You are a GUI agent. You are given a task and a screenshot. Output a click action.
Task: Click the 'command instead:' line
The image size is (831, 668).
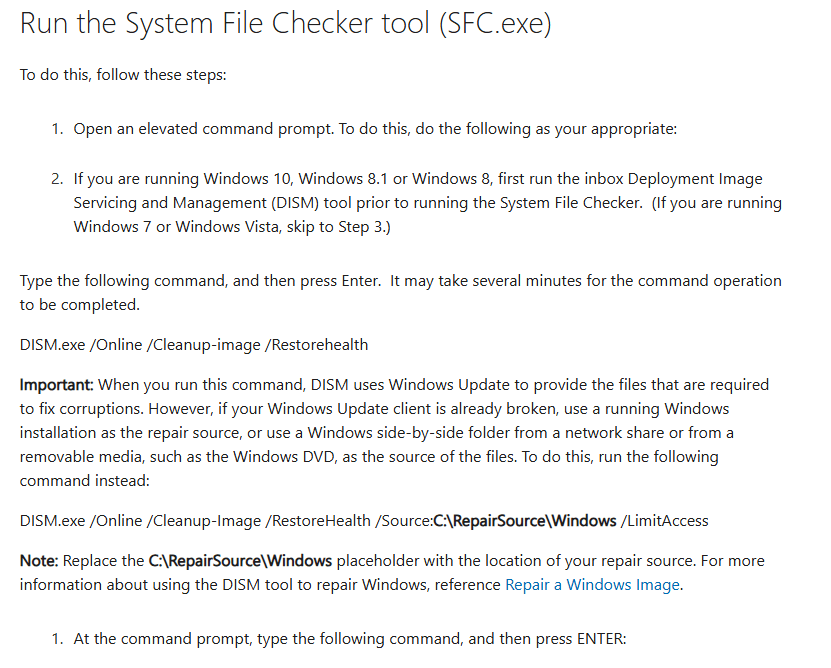pos(85,481)
